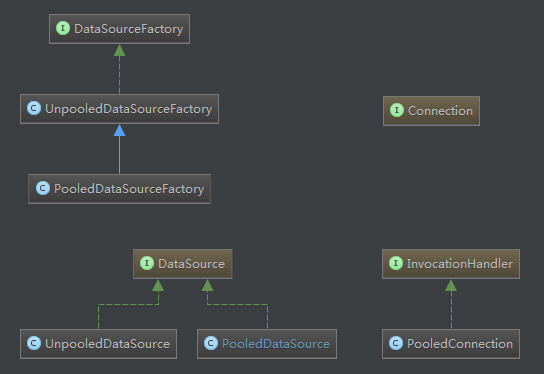
Task: Select the DataSource node label
Action: pos(192,264)
